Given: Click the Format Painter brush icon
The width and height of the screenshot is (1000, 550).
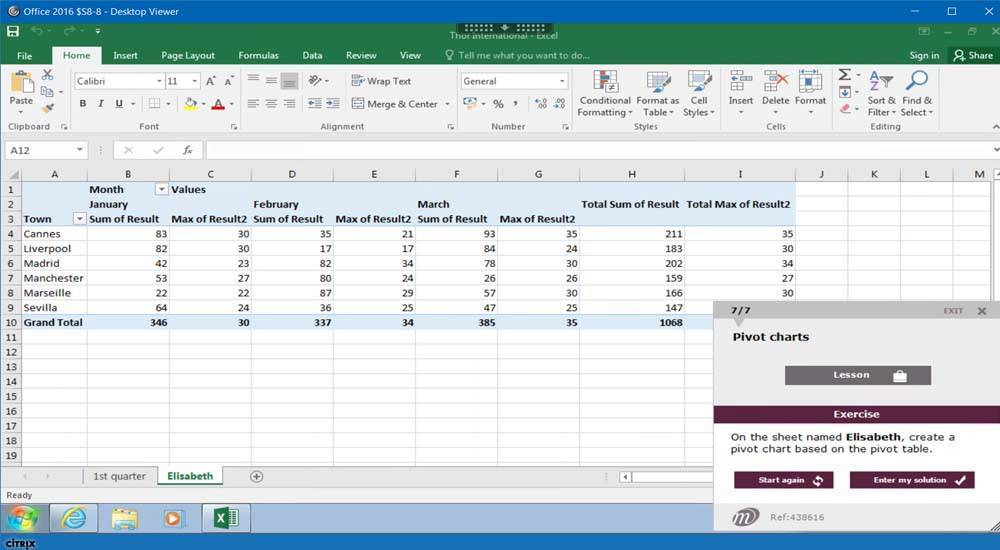Looking at the screenshot, I should (x=47, y=108).
